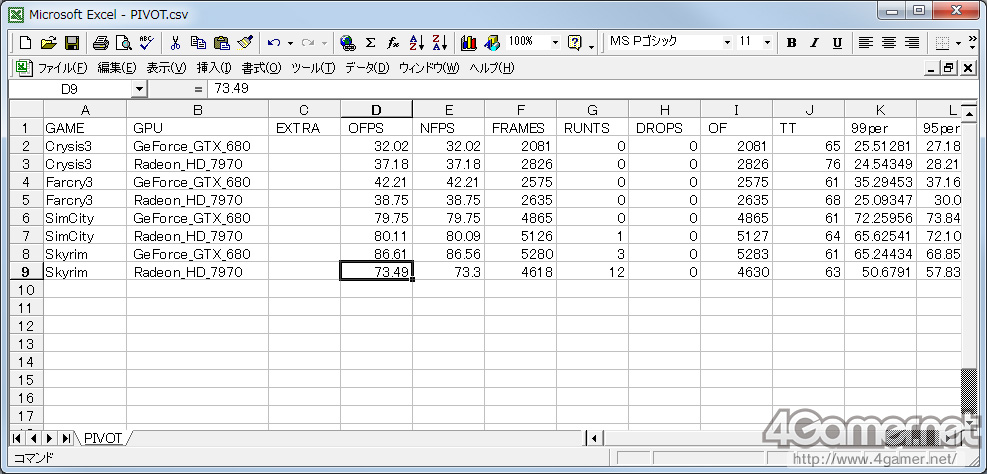Toggle underline formatting
This screenshot has height=474, width=987.
tap(837, 43)
